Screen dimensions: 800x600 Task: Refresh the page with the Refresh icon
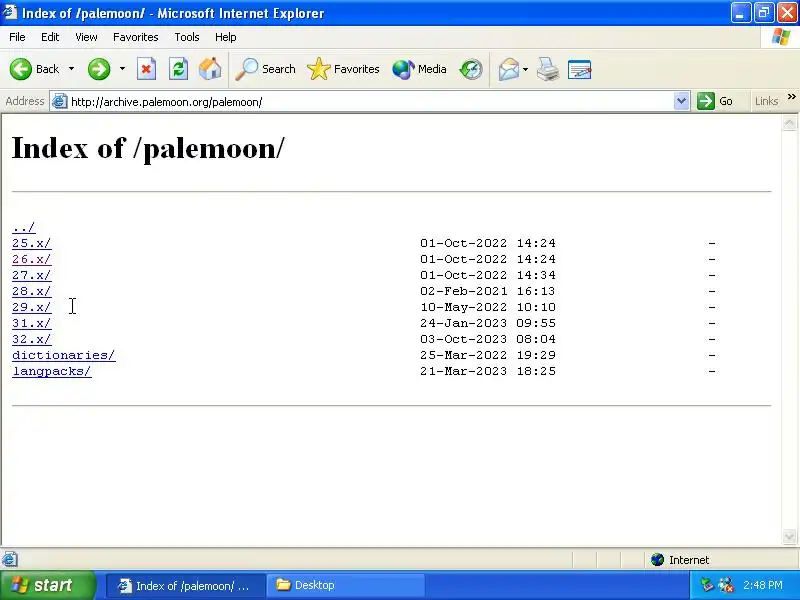(x=179, y=69)
